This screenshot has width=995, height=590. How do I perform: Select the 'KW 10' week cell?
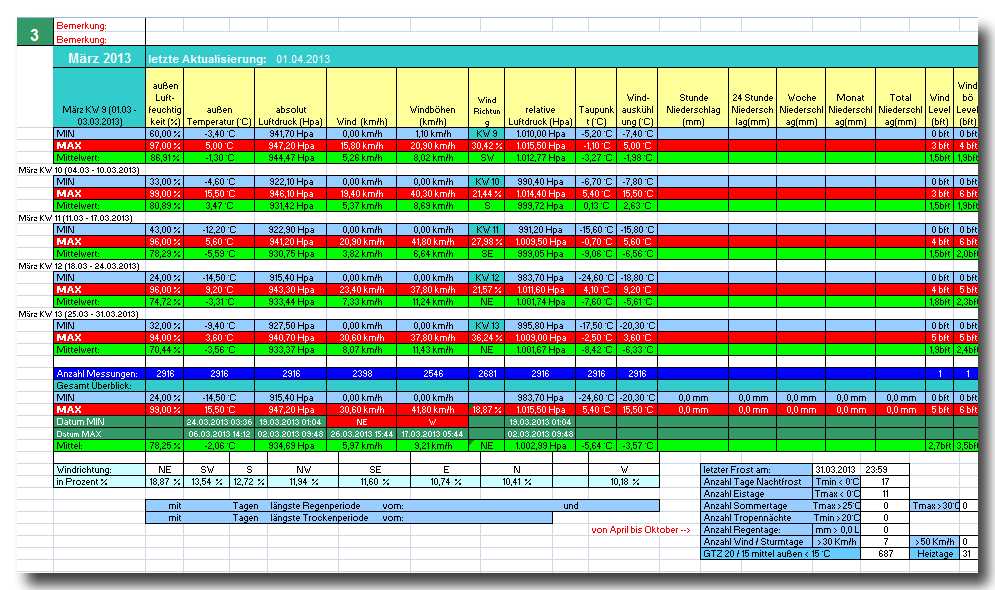[x=487, y=182]
